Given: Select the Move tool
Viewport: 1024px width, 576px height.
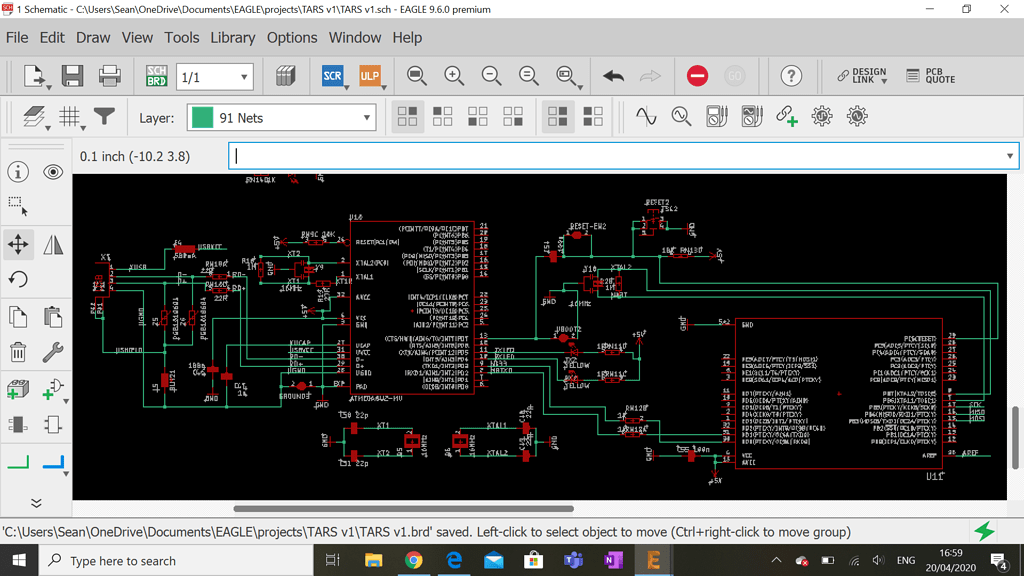Looking at the screenshot, I should click(18, 243).
